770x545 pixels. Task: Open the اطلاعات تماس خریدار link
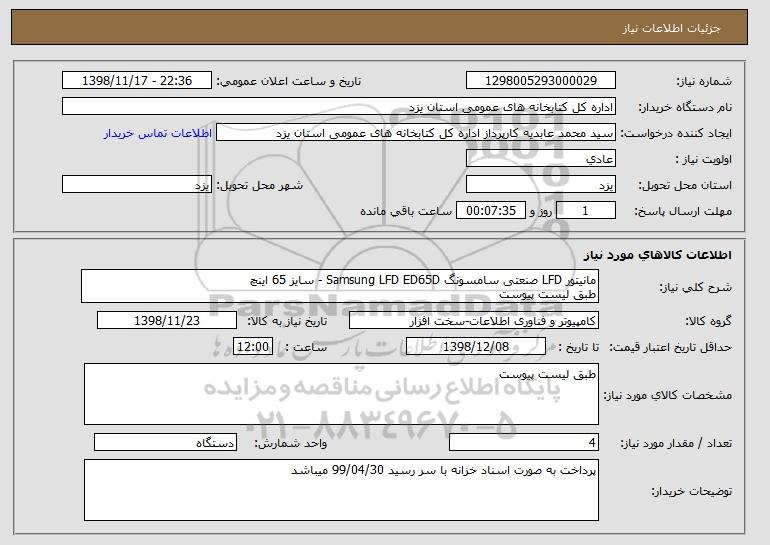click(158, 133)
